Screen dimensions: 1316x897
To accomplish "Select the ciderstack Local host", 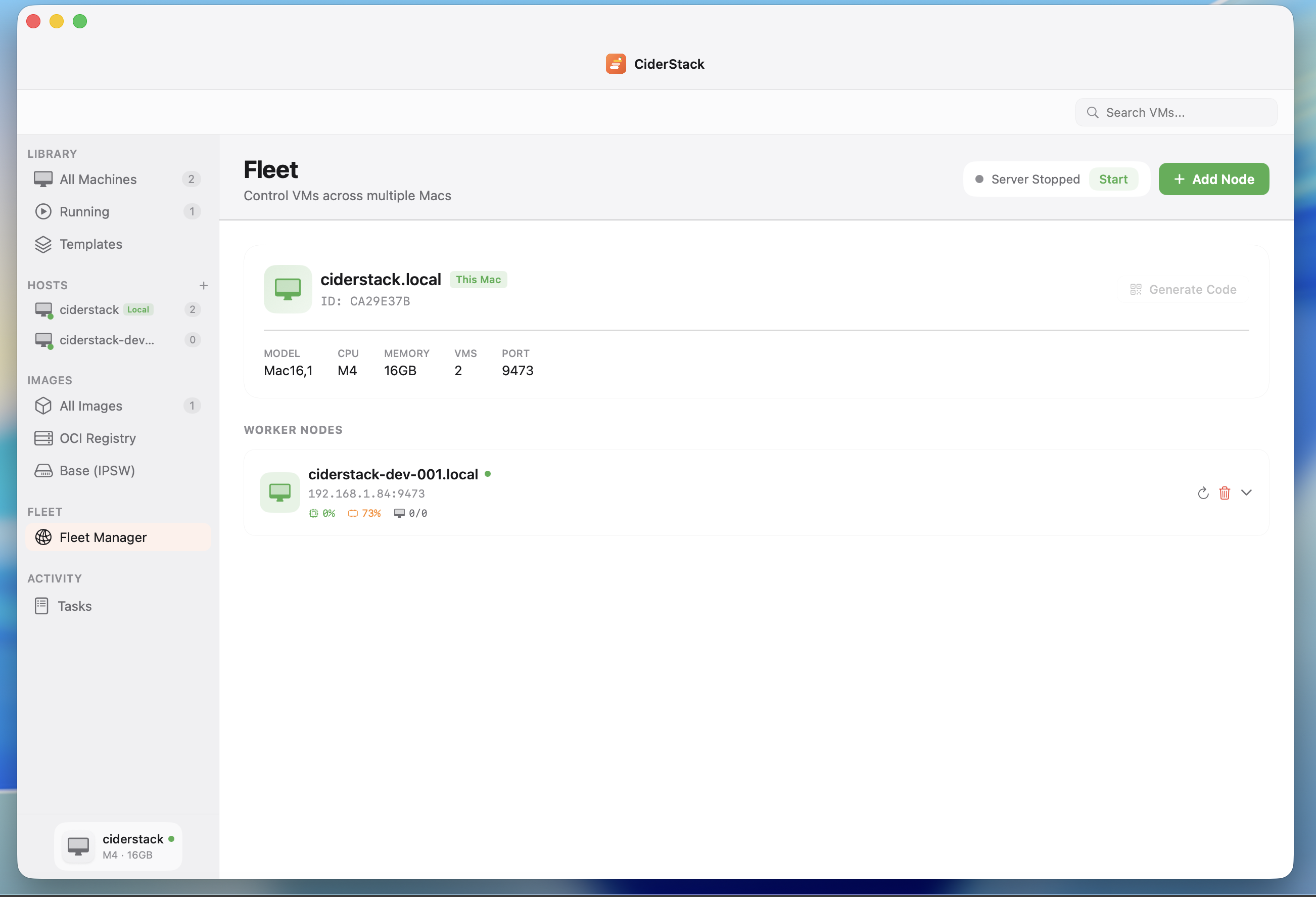I will click(89, 309).
